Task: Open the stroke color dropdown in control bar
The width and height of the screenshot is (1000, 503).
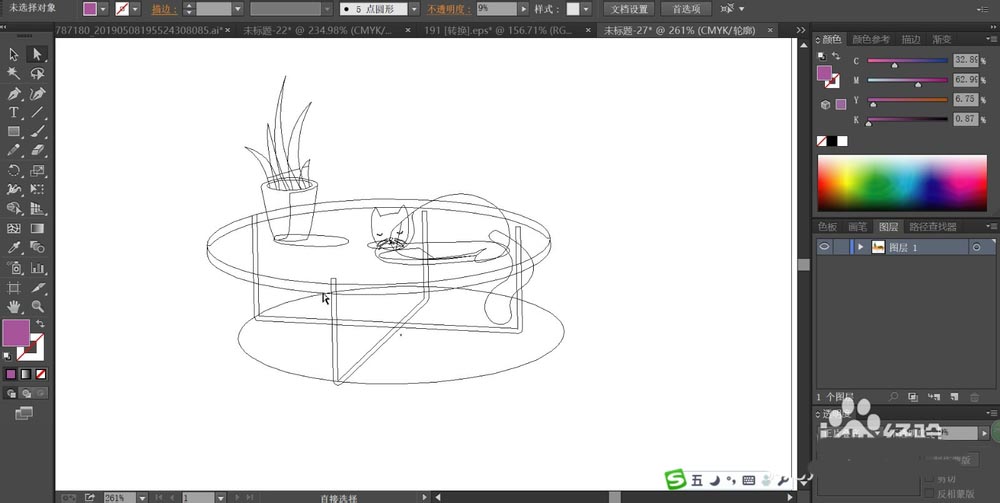Action: point(135,10)
